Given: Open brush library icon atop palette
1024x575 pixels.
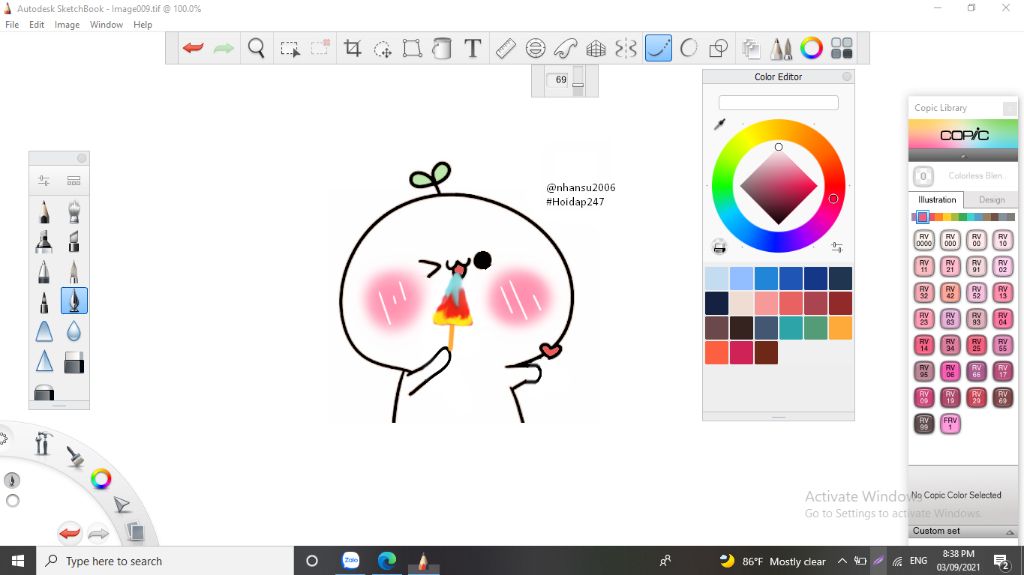Looking at the screenshot, I should tap(74, 180).
